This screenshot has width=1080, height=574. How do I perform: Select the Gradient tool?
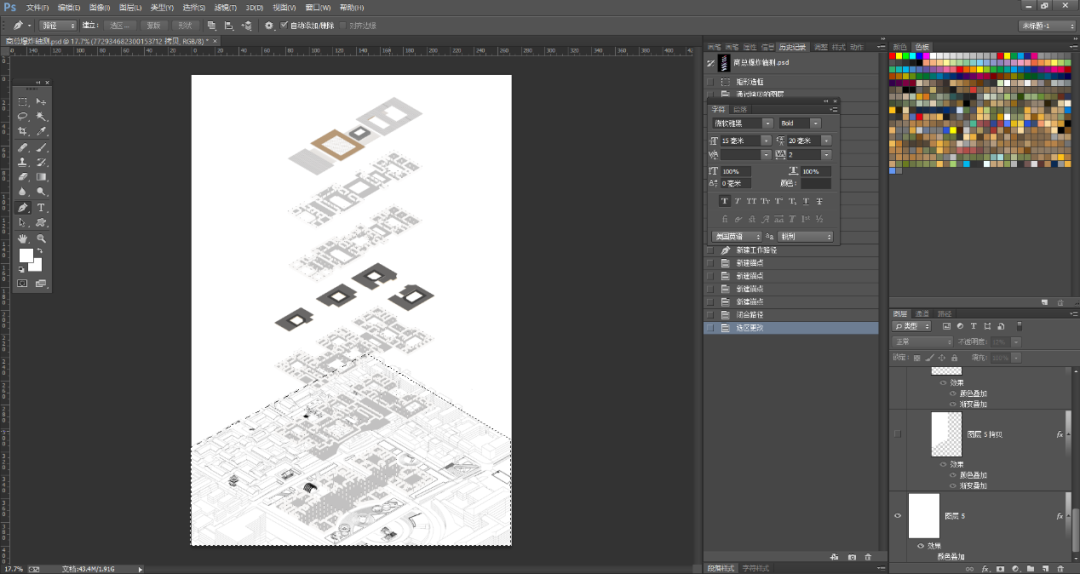click(41, 177)
